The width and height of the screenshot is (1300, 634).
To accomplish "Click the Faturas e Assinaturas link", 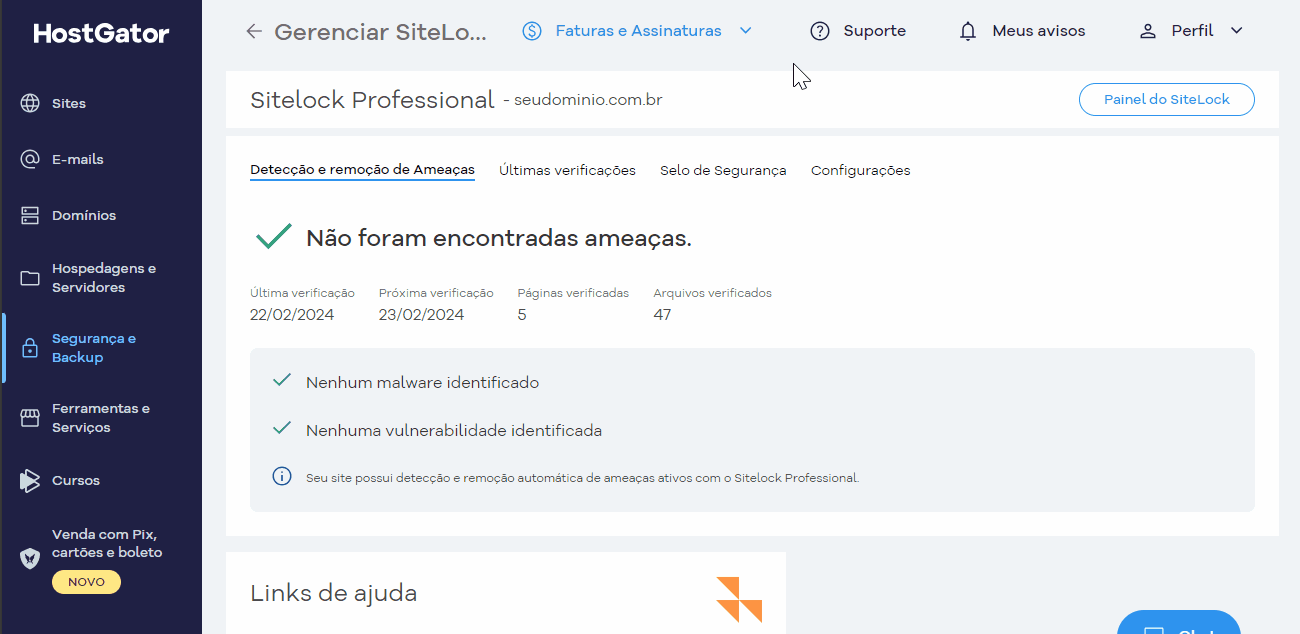I will (638, 31).
